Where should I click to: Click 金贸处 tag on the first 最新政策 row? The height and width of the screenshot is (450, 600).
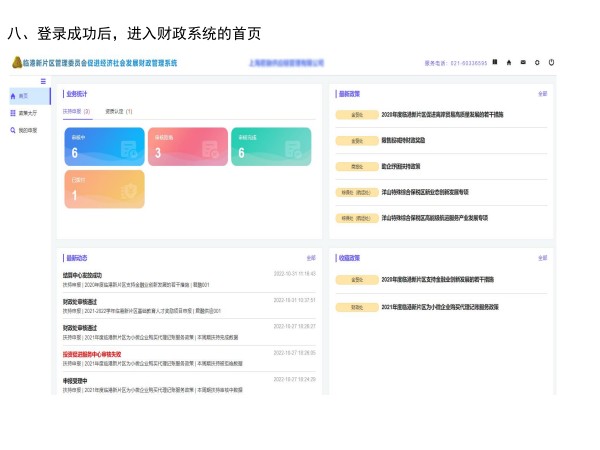[357, 115]
